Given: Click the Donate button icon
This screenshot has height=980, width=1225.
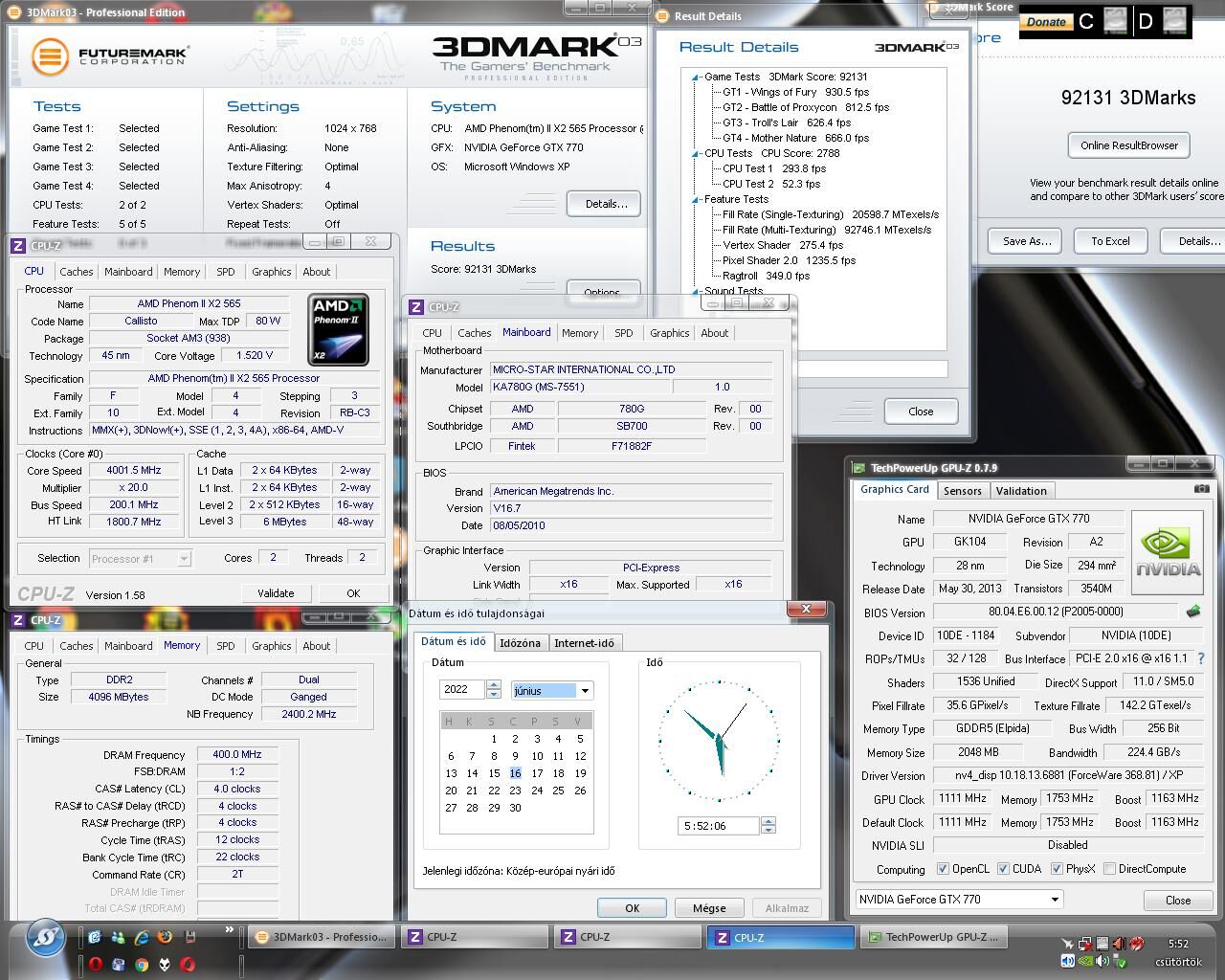Looking at the screenshot, I should (1046, 21).
